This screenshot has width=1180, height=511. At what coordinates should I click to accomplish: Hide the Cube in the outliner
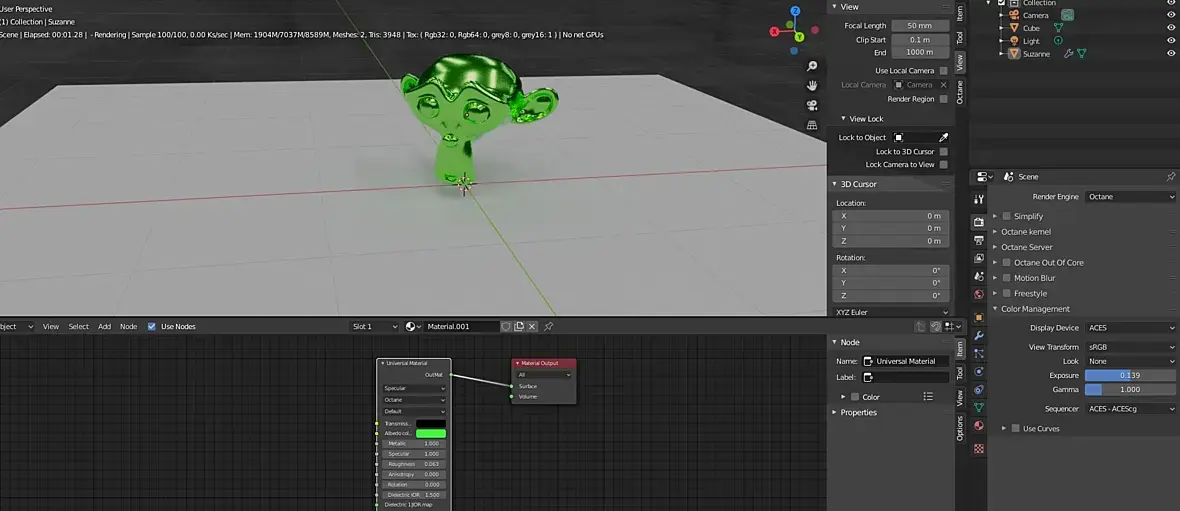coord(1171,28)
